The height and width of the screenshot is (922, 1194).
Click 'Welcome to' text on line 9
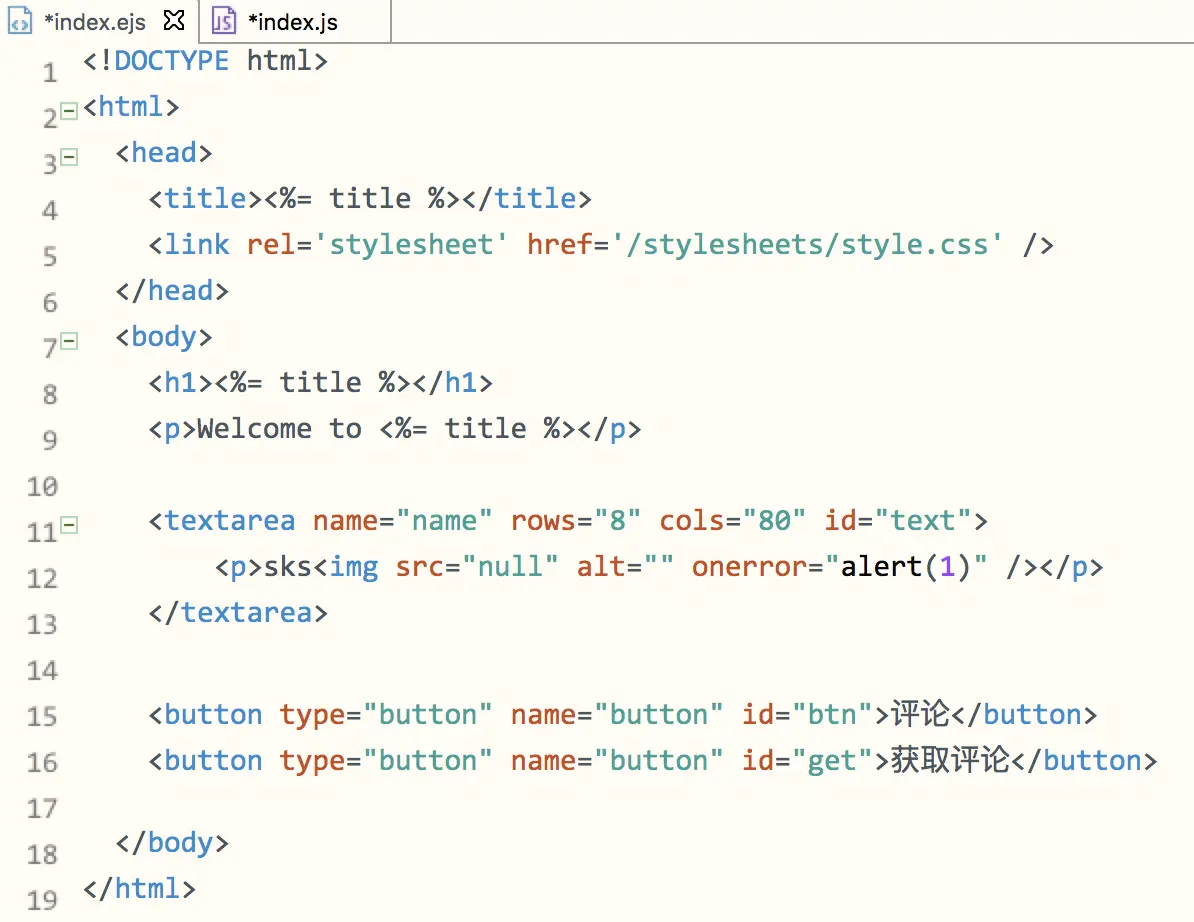tap(279, 429)
